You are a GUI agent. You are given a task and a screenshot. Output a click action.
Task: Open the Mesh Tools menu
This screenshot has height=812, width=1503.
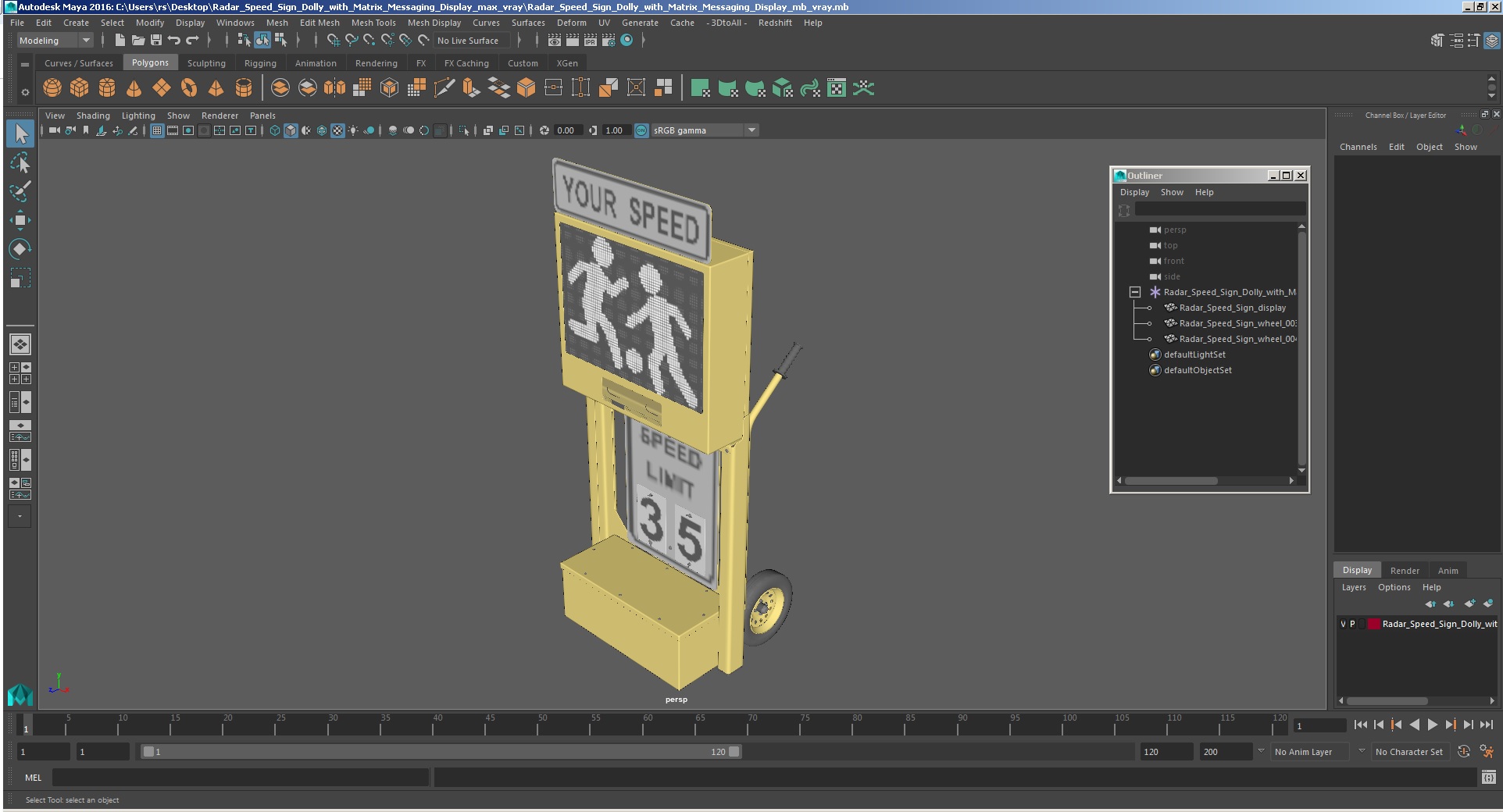click(x=373, y=23)
